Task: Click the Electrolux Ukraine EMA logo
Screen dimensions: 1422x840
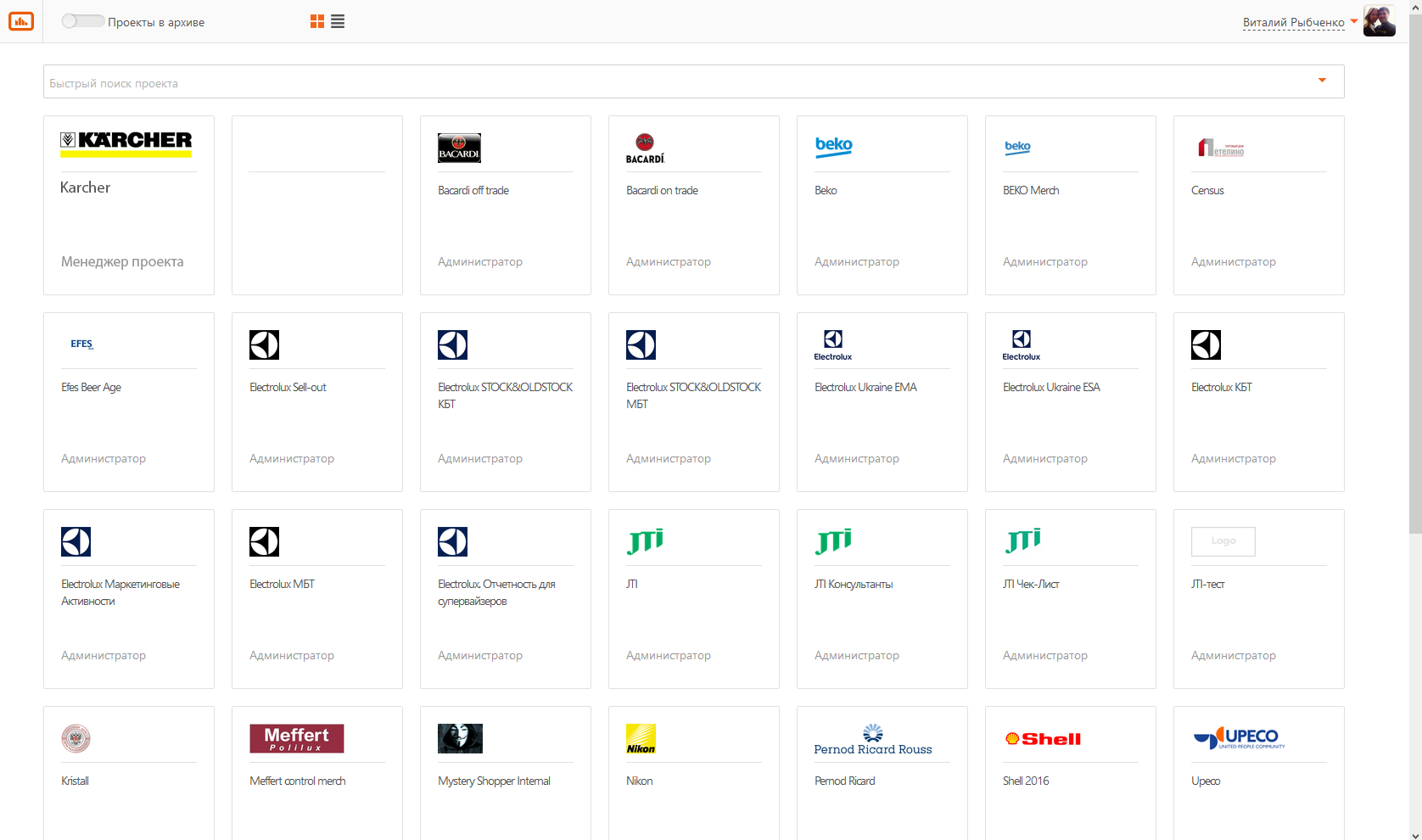Action: (833, 344)
